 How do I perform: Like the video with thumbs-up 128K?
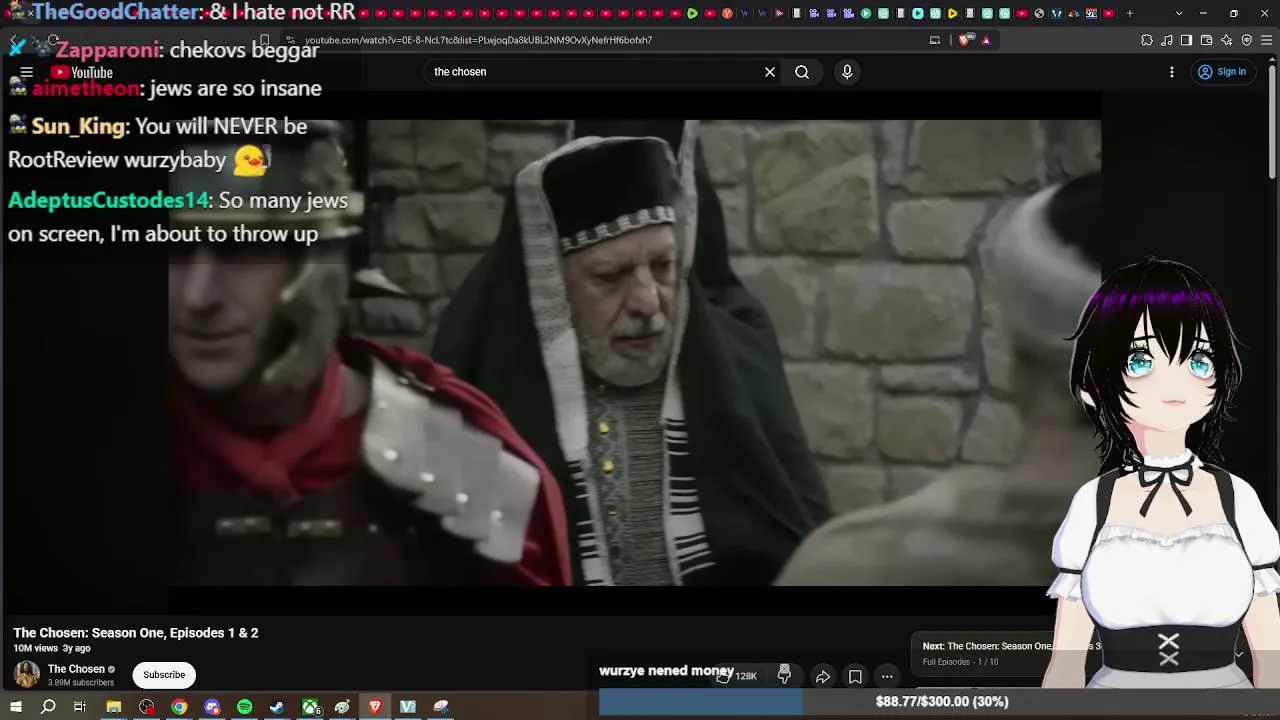coord(736,676)
